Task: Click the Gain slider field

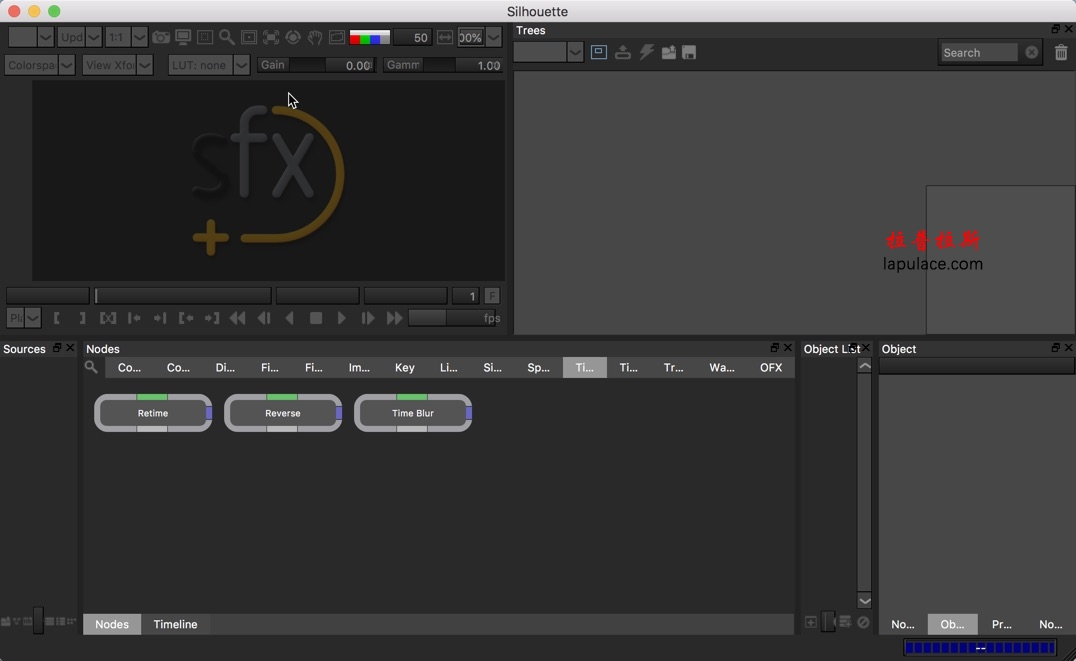Action: tap(315, 65)
